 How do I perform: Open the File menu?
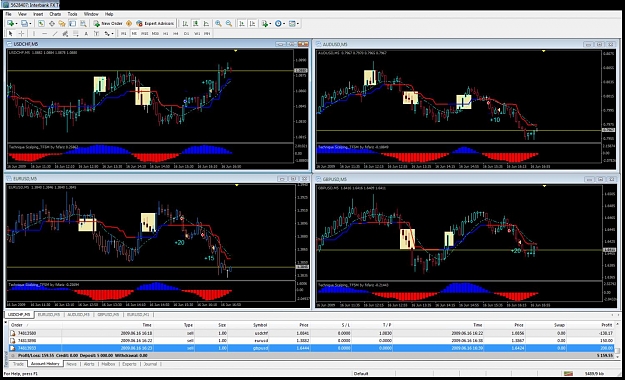click(8, 14)
